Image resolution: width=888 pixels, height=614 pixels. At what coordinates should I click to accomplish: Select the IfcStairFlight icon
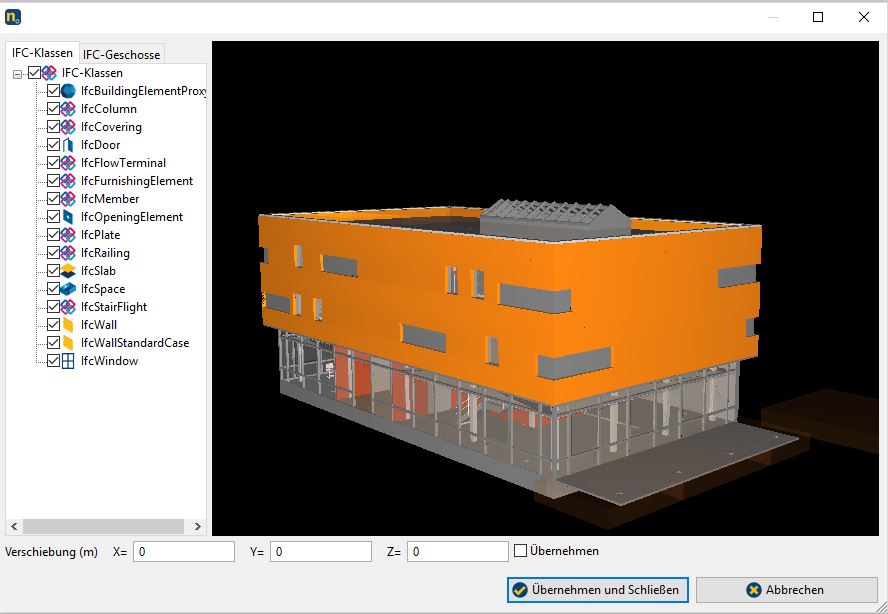point(67,307)
